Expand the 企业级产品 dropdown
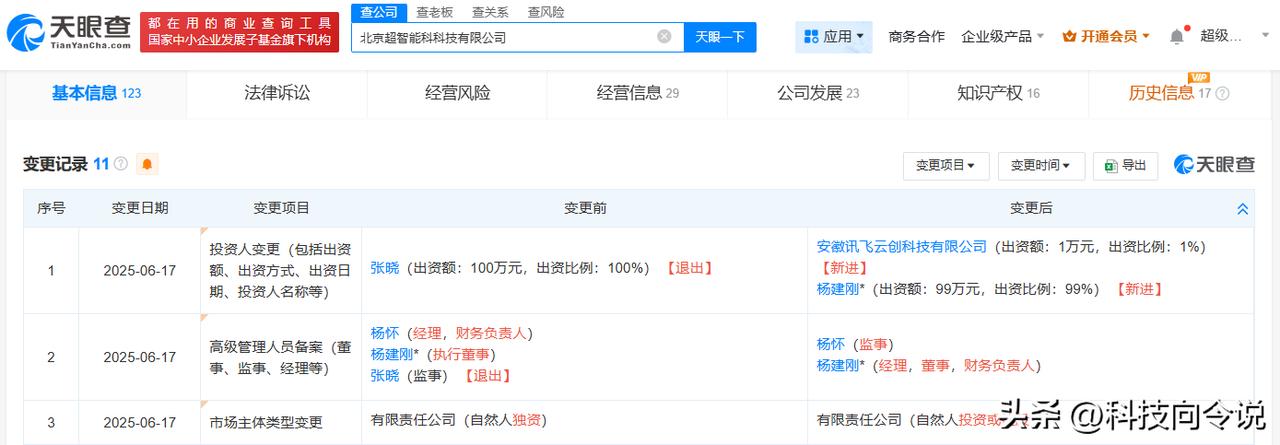 tap(1003, 37)
